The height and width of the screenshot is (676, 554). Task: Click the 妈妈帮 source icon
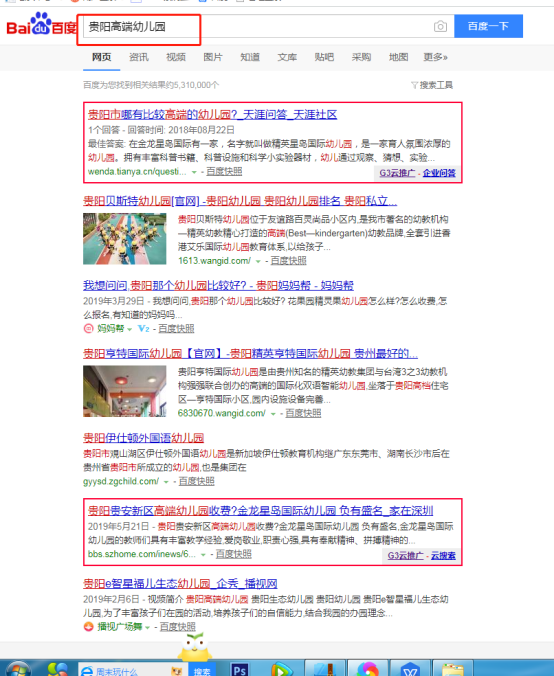coord(88,329)
